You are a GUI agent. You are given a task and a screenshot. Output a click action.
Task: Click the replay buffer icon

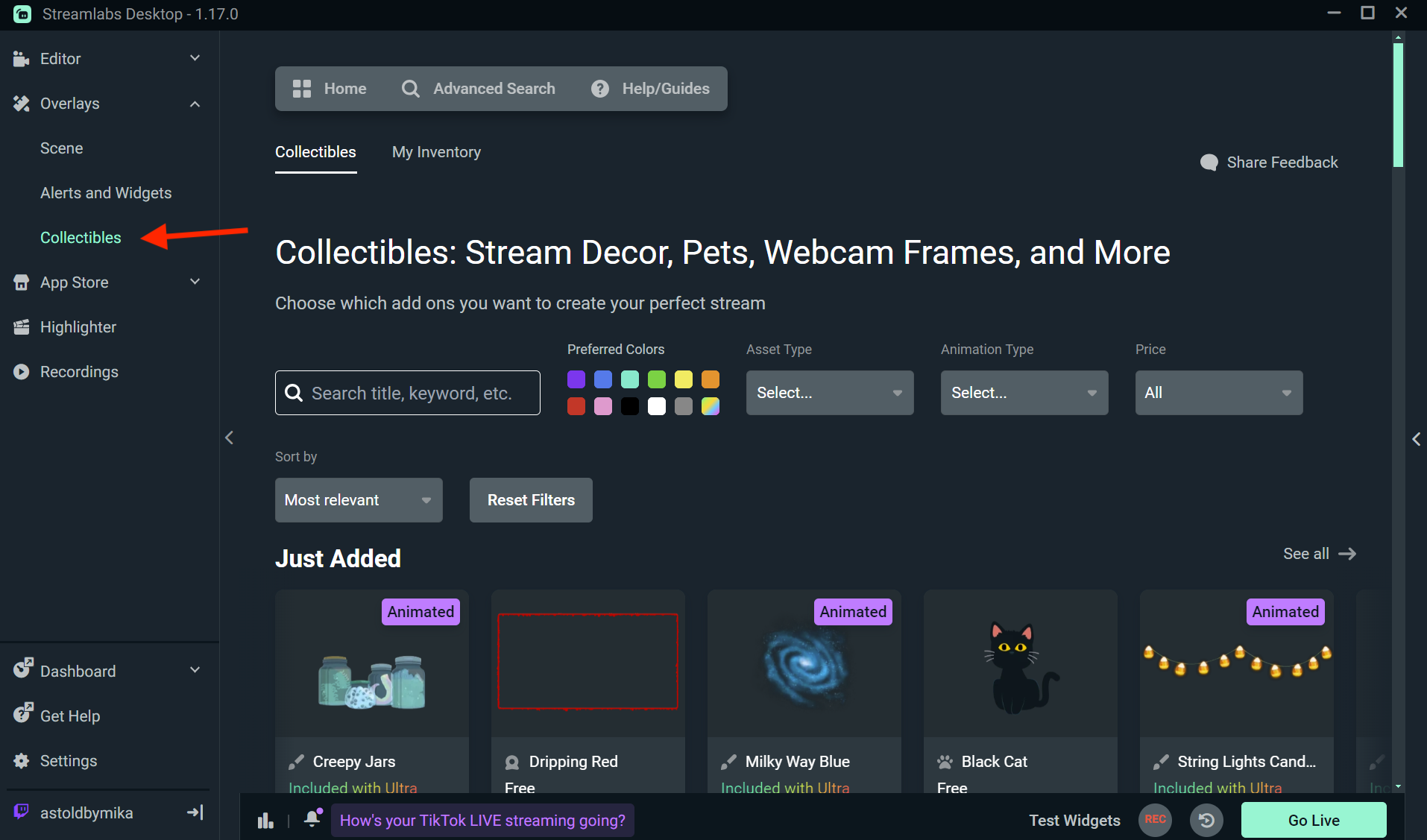[1206, 821]
